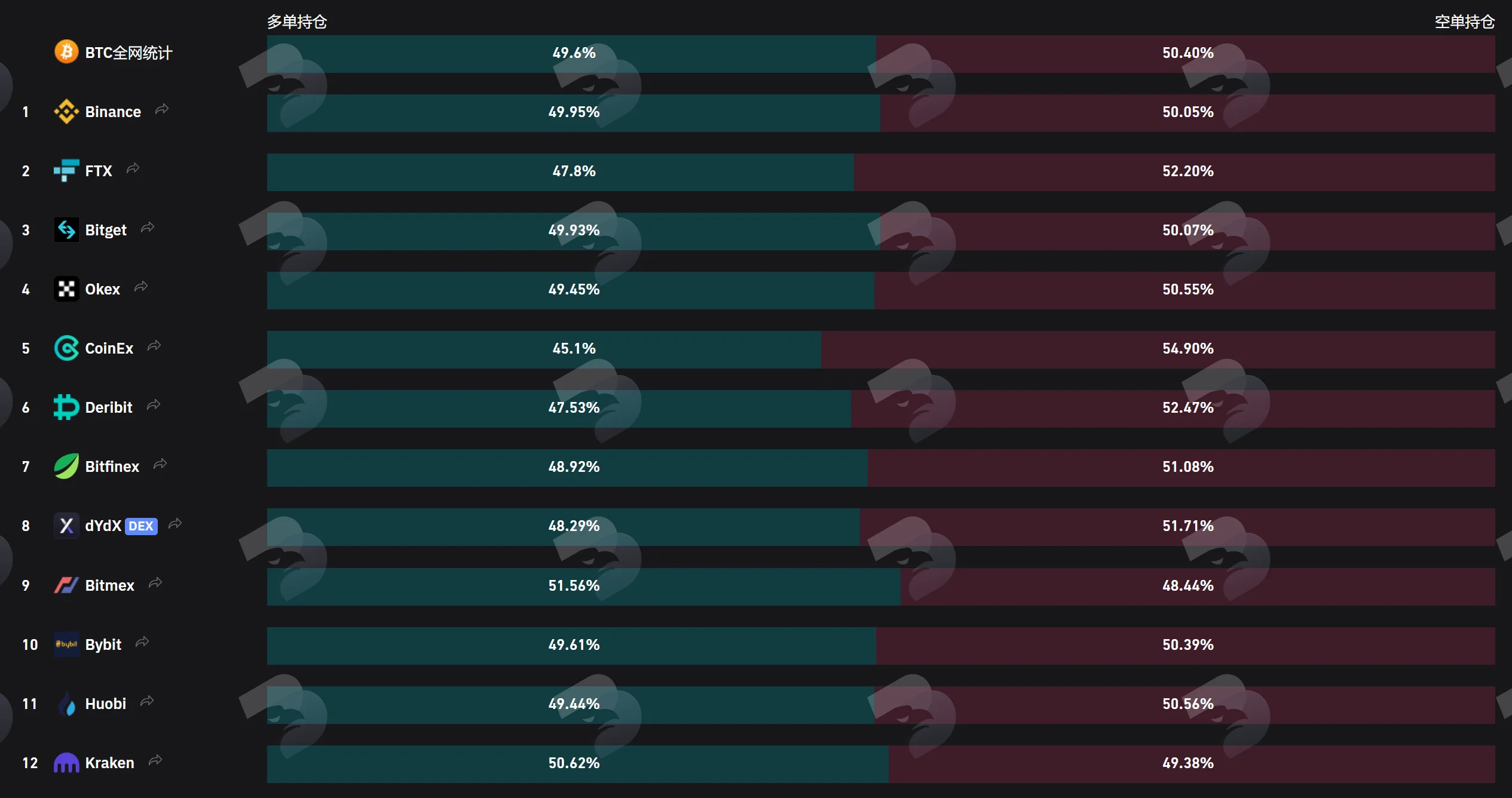
Task: Click the 空单持仓 column header
Action: (1465, 22)
